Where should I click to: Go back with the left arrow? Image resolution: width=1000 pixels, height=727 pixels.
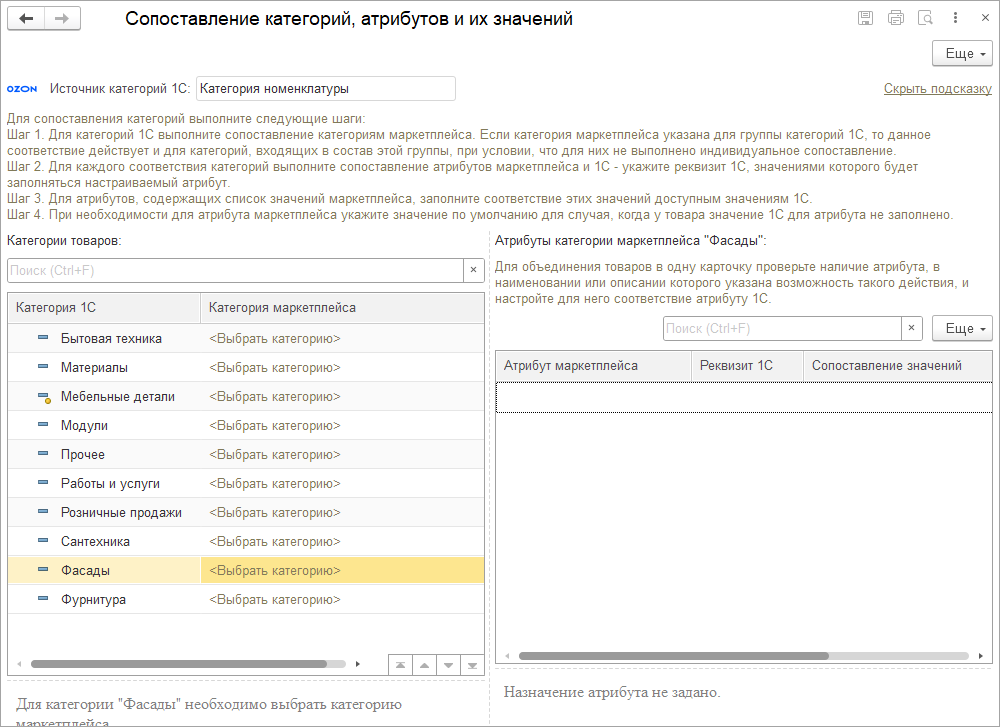tap(26, 19)
